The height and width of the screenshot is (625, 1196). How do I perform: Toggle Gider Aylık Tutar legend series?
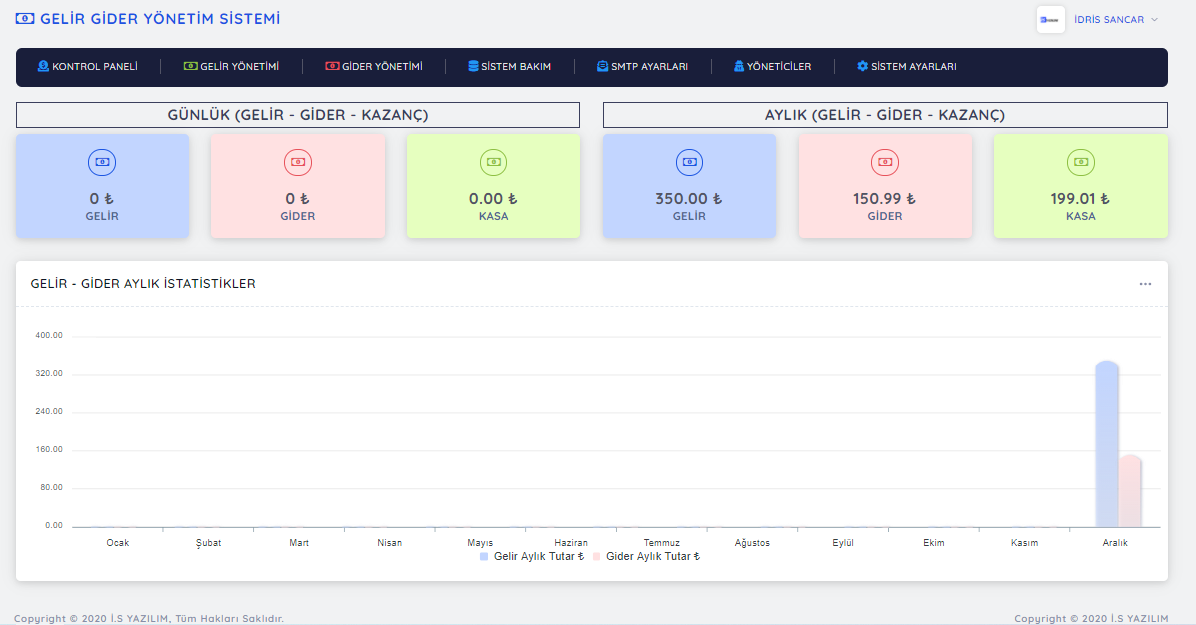[646, 556]
